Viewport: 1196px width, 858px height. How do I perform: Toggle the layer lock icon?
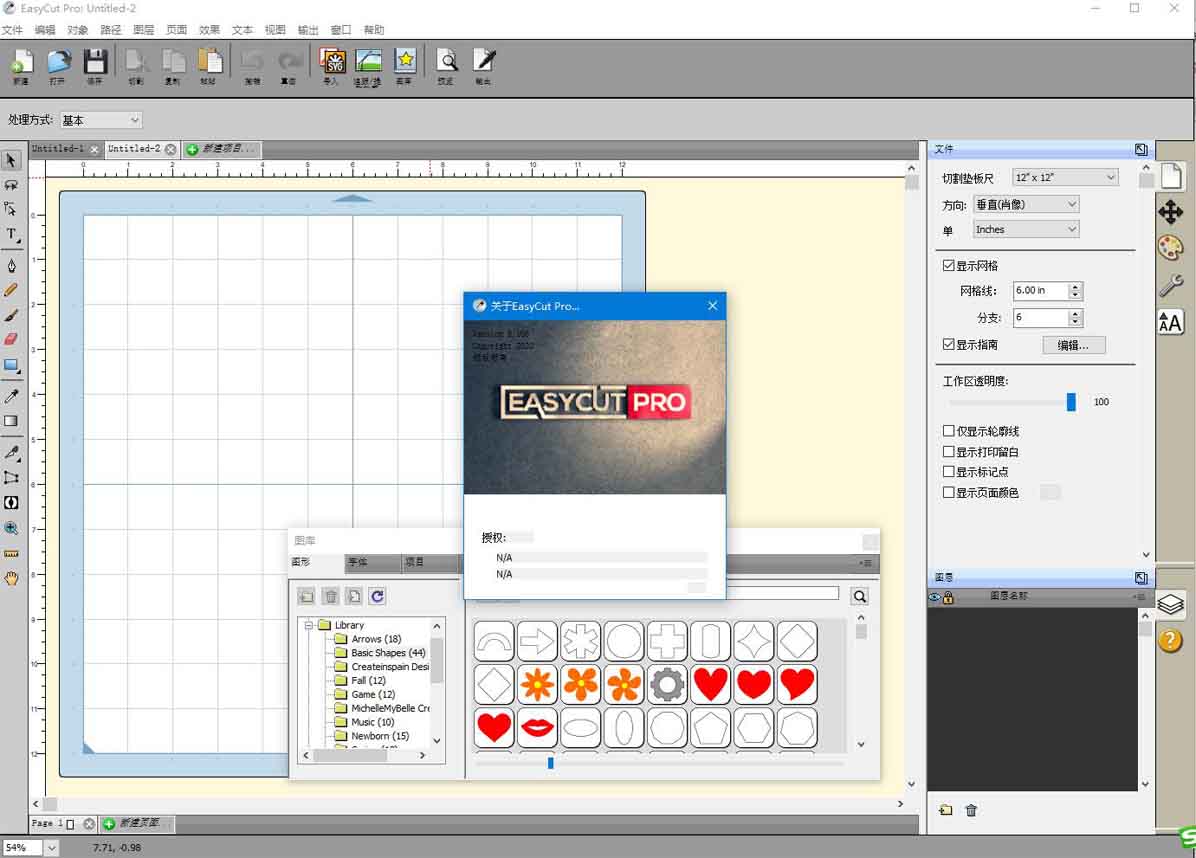pyautogui.click(x=948, y=597)
